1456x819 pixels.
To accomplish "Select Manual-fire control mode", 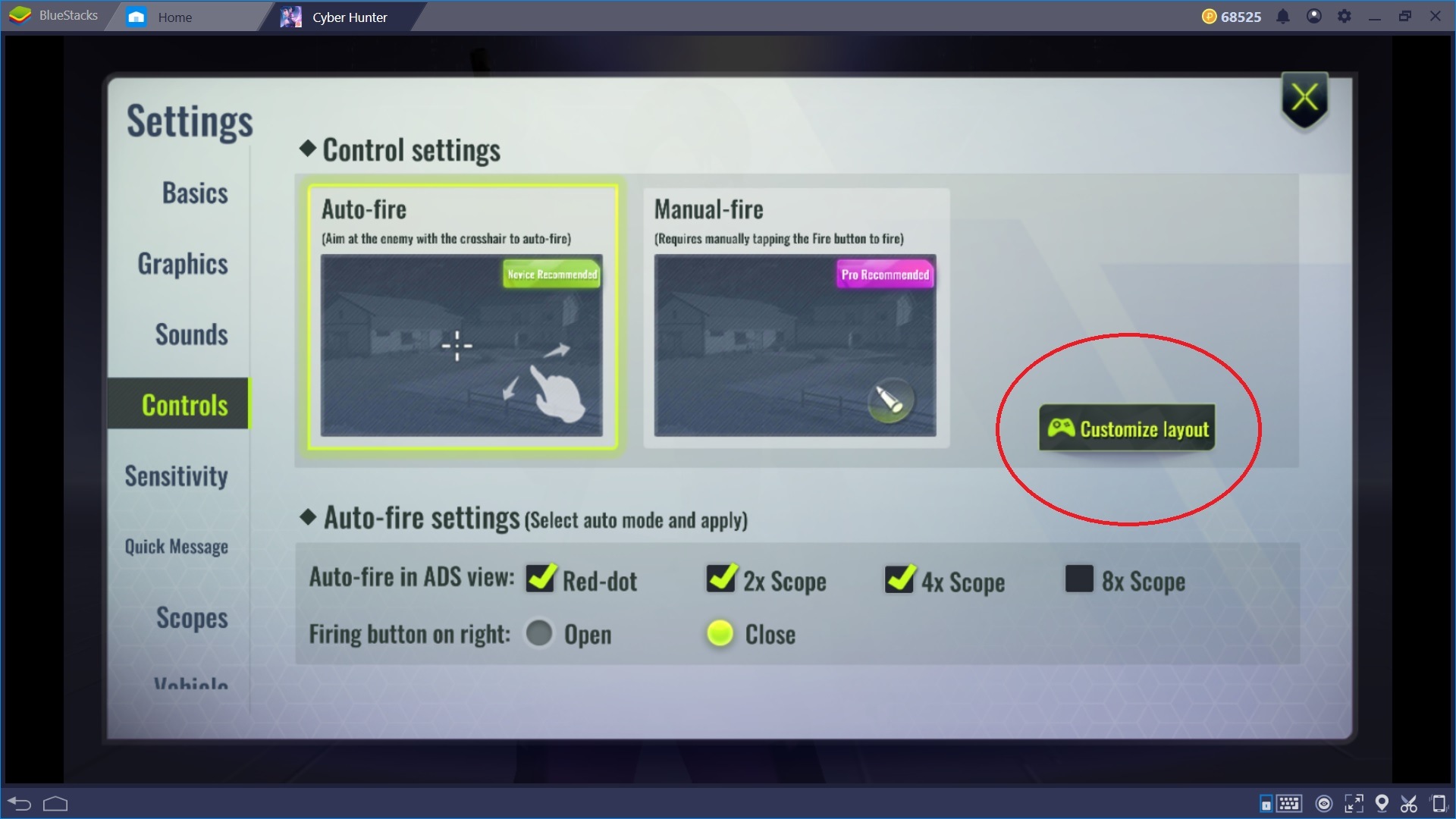I will click(795, 314).
